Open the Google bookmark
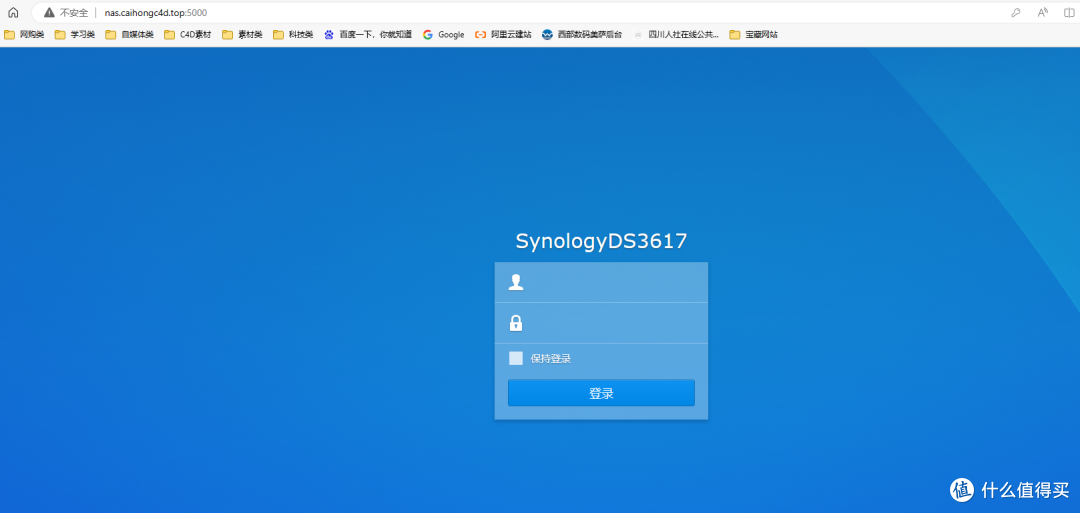 tap(444, 34)
